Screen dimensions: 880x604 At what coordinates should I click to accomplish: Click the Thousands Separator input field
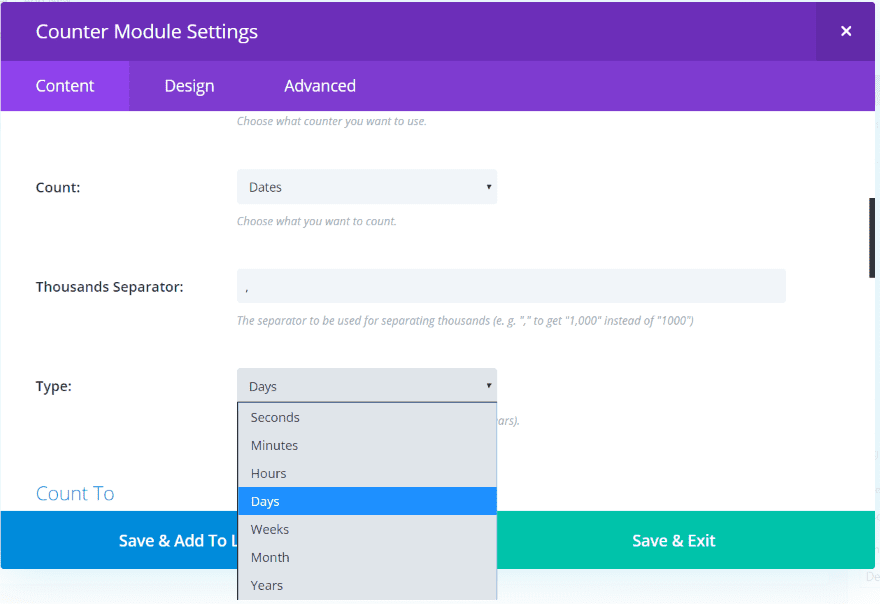511,286
